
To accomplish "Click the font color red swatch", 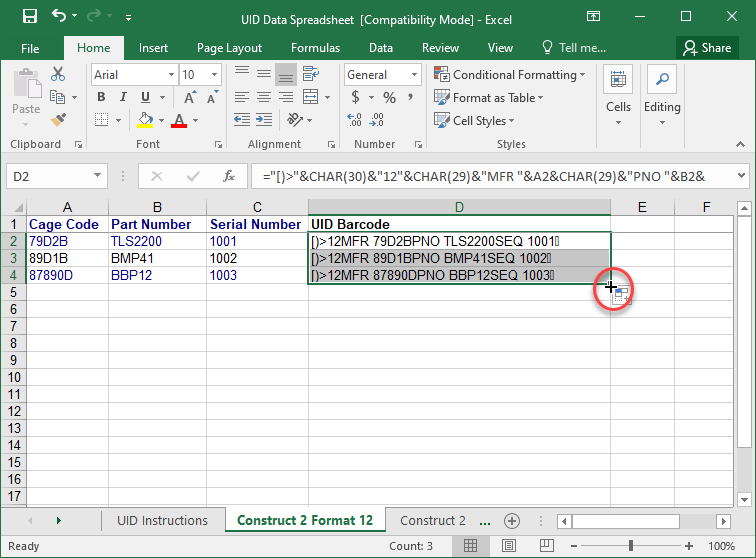I will (179, 121).
